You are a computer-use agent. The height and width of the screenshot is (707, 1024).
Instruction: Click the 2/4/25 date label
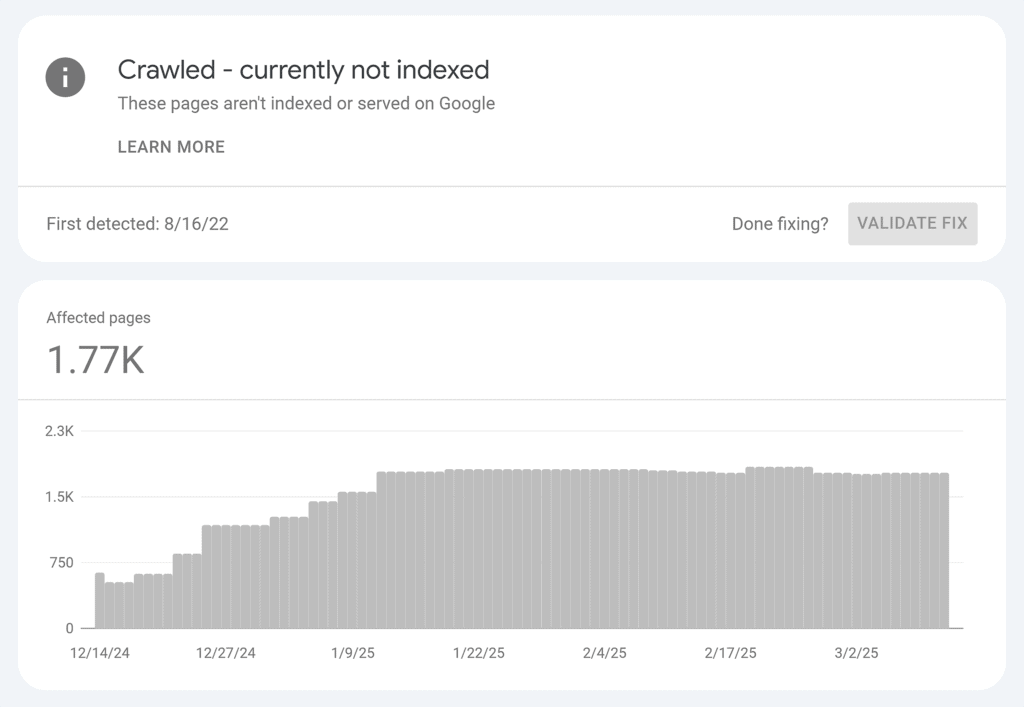(605, 652)
